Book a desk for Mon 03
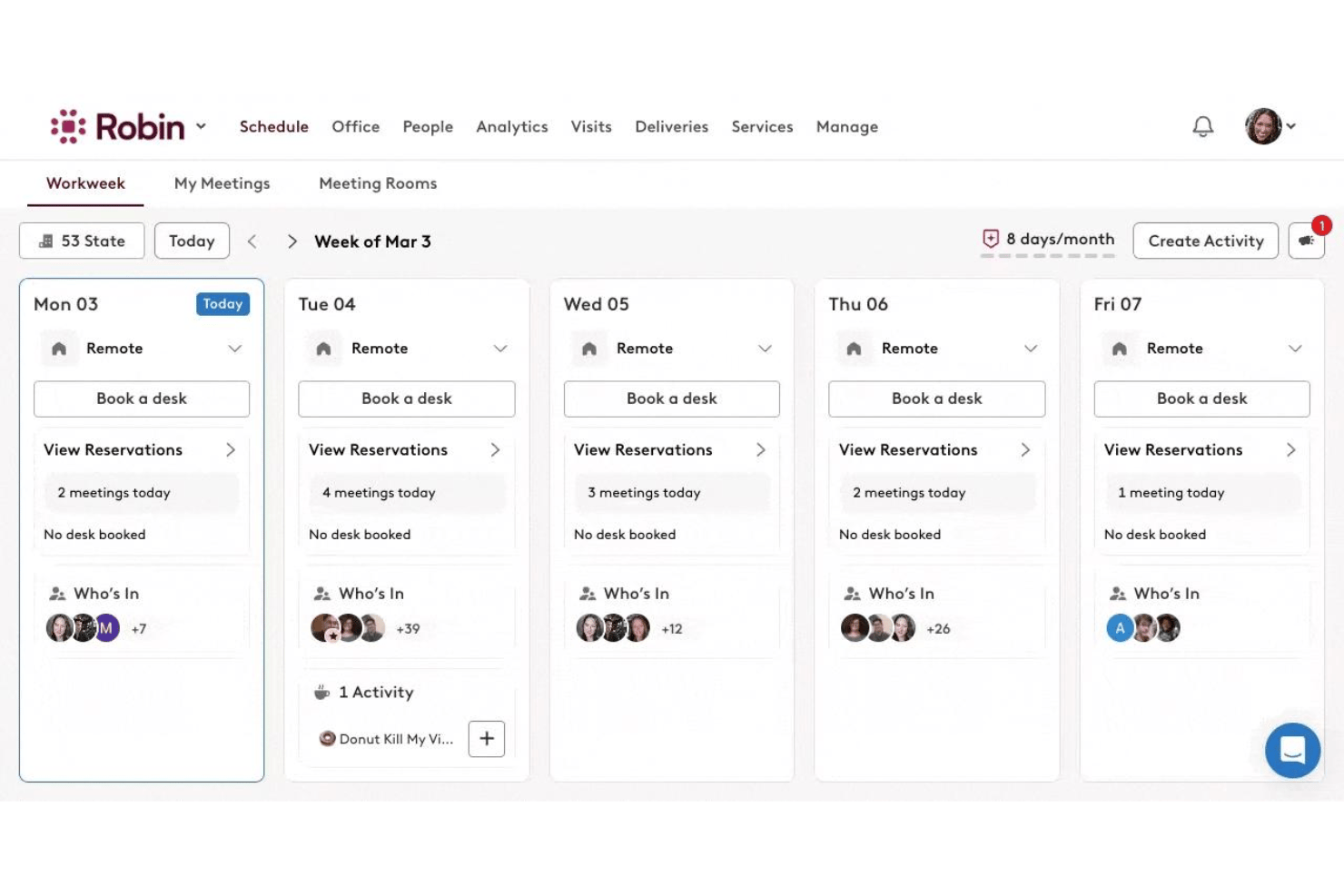This screenshot has width=1344, height=896. pyautogui.click(x=142, y=399)
